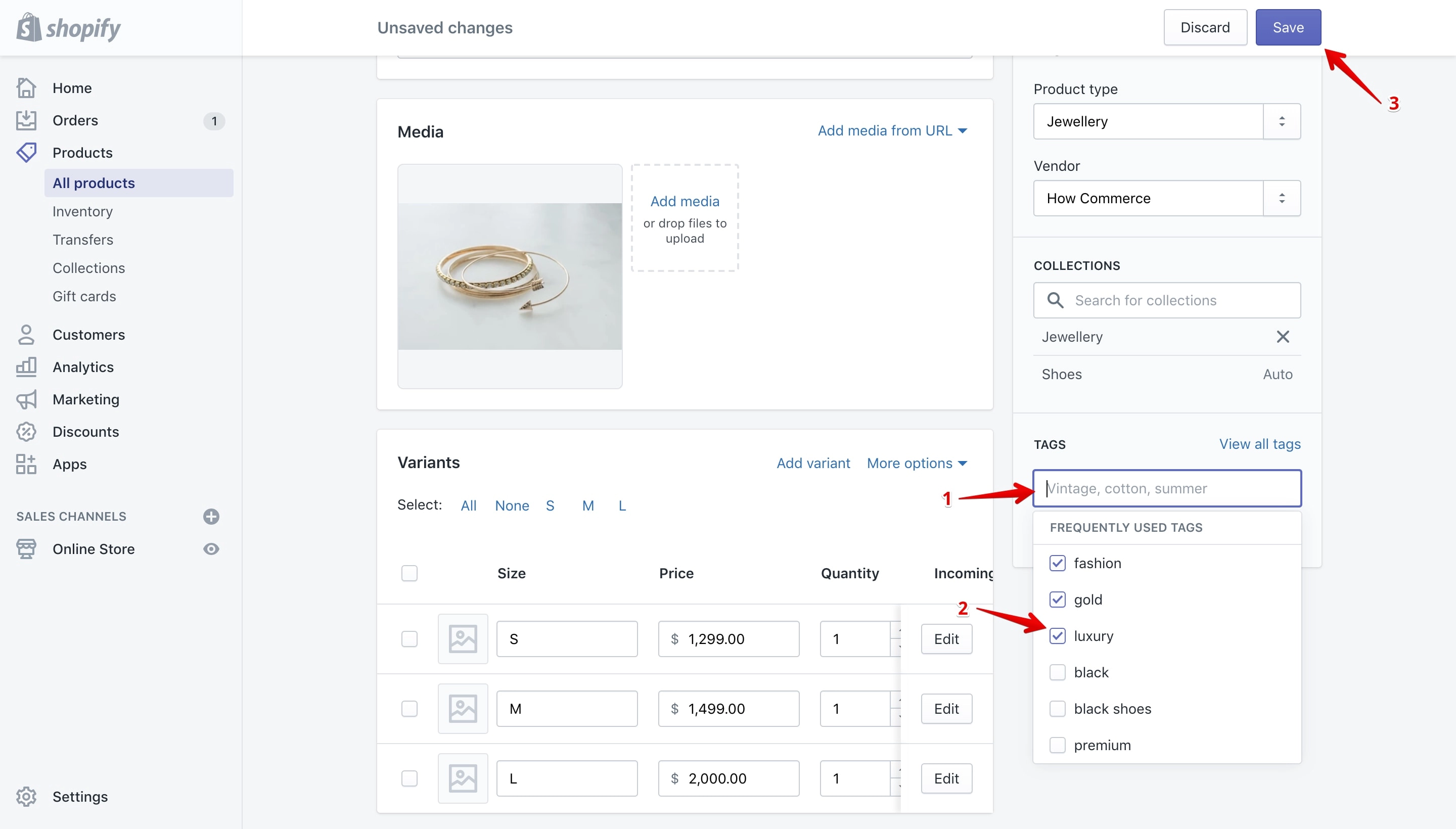Discard the unsaved changes
This screenshot has width=1456, height=829.
1205,27
